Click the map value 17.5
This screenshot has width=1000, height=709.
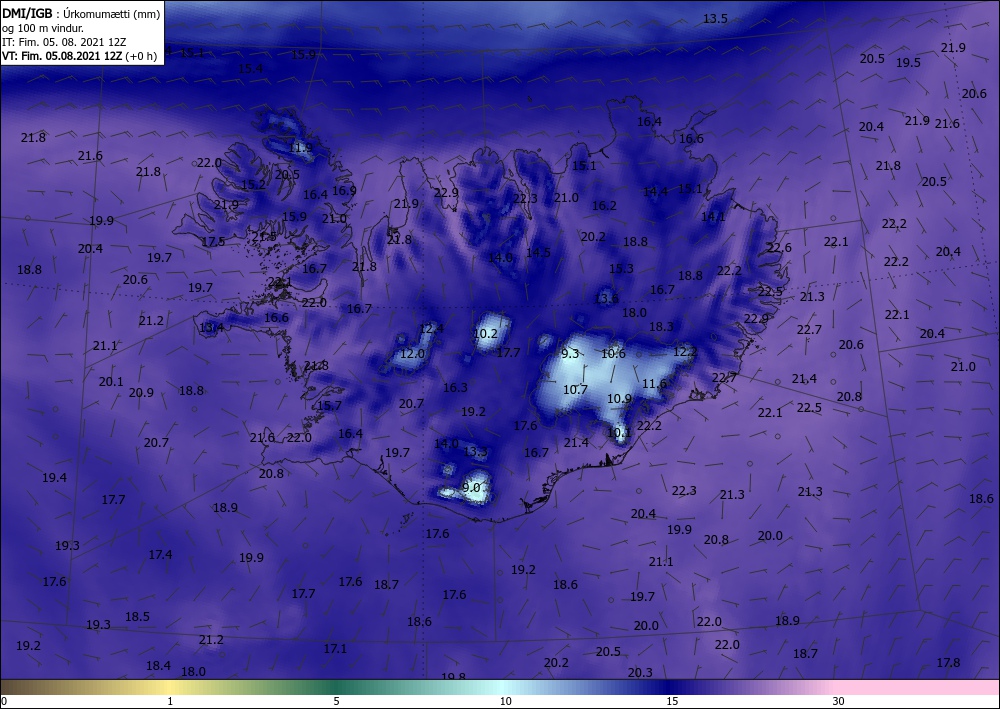213,241
